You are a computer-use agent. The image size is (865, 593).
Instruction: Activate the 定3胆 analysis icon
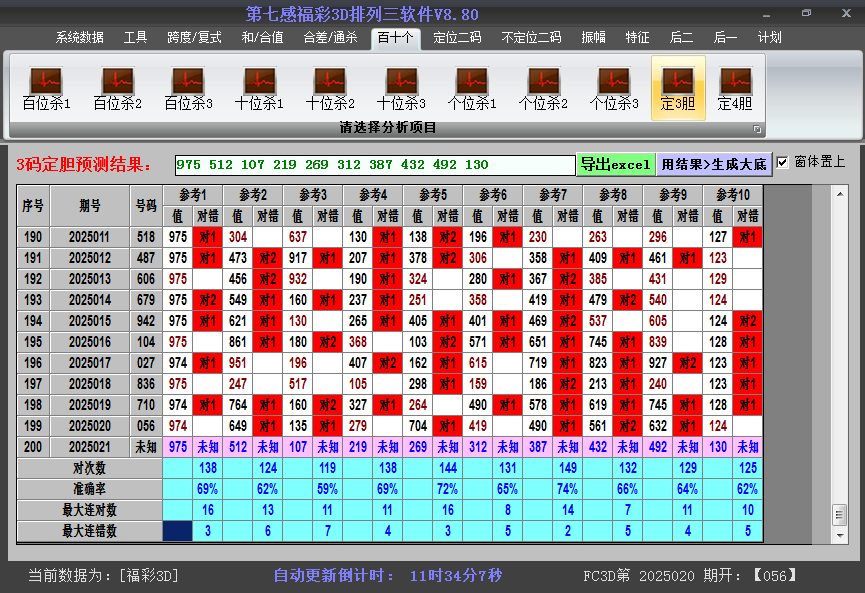[x=678, y=88]
